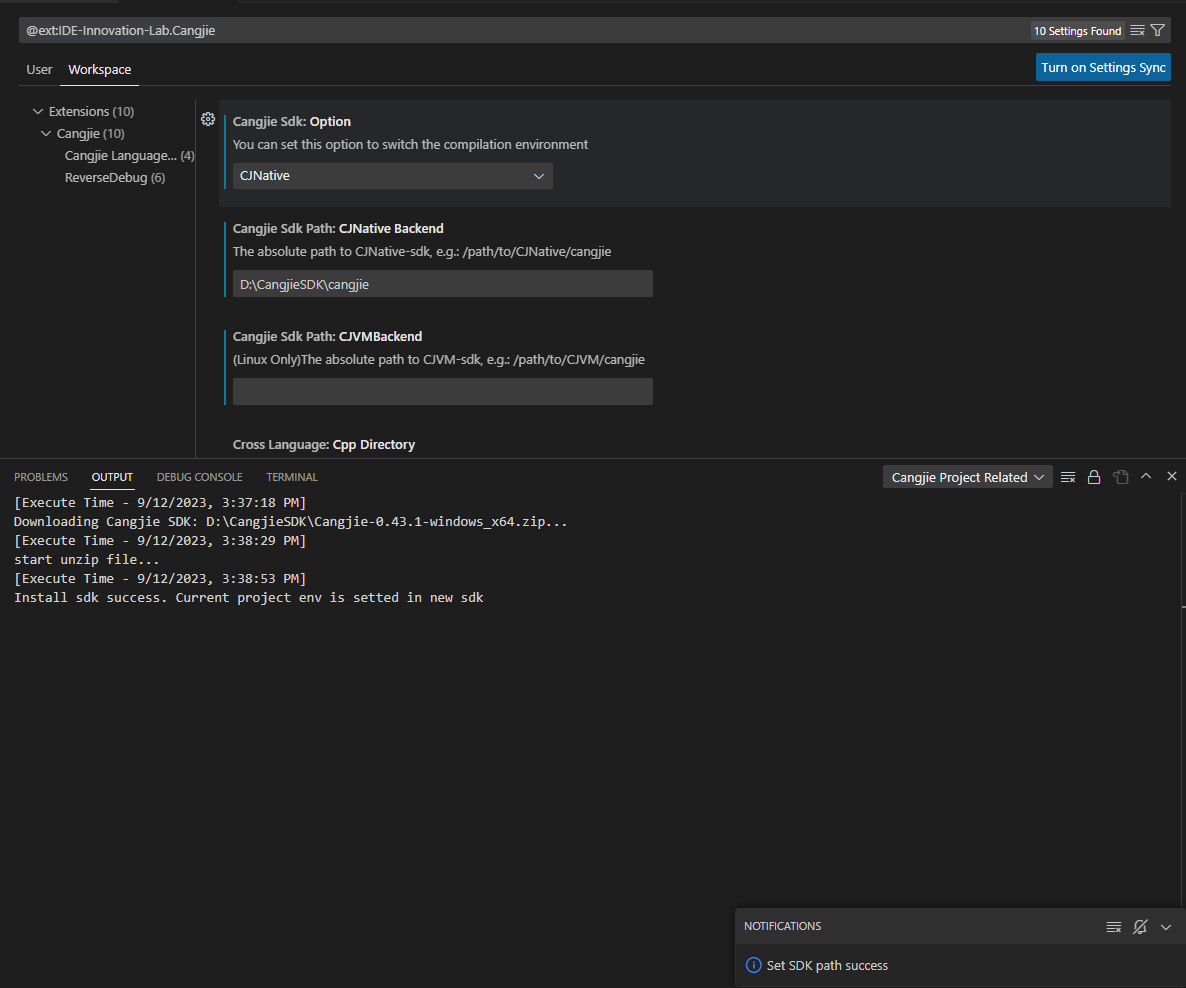Open gear menu for Cangjie Sdk Option

[208, 120]
